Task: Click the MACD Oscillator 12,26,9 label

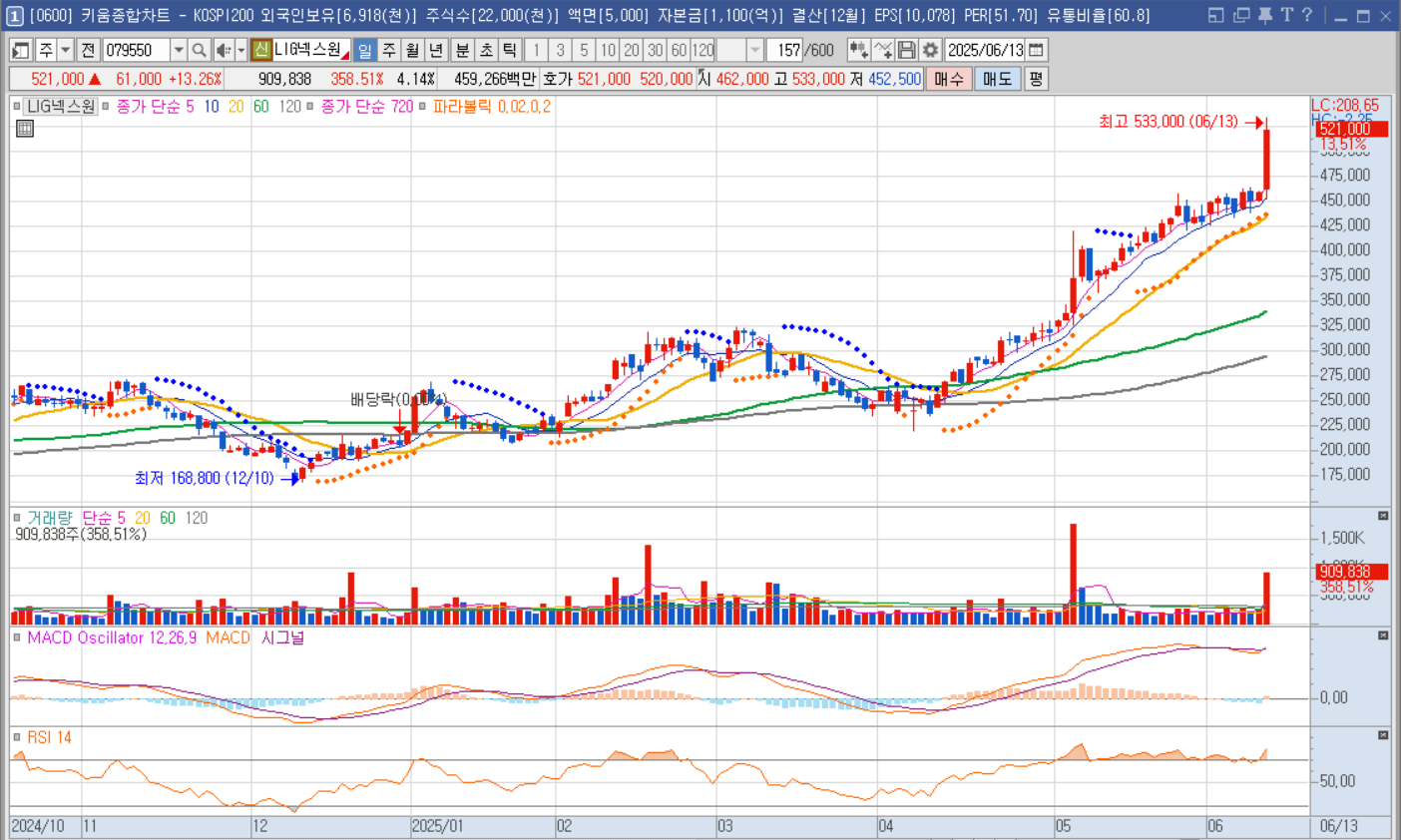Action: (x=112, y=637)
